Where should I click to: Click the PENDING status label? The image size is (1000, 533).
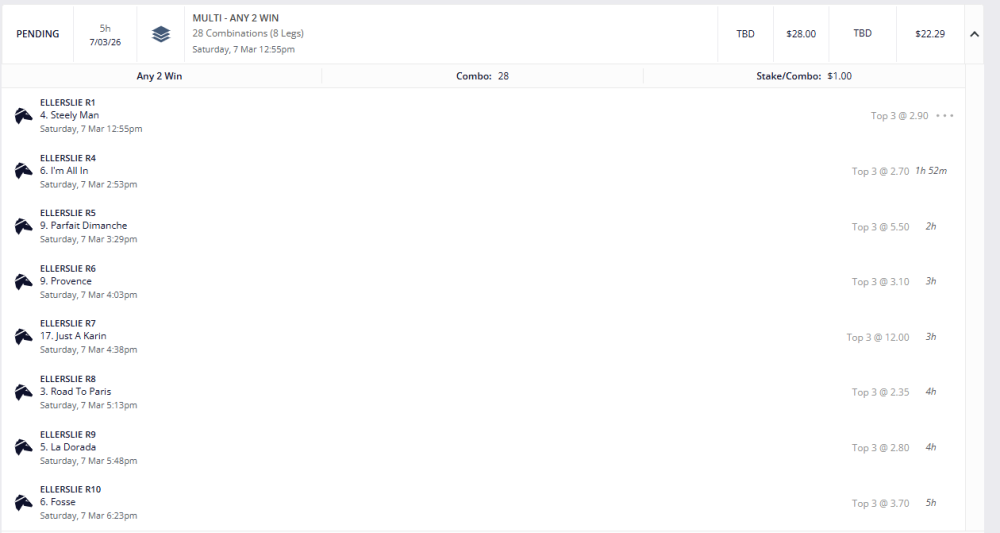pos(38,34)
